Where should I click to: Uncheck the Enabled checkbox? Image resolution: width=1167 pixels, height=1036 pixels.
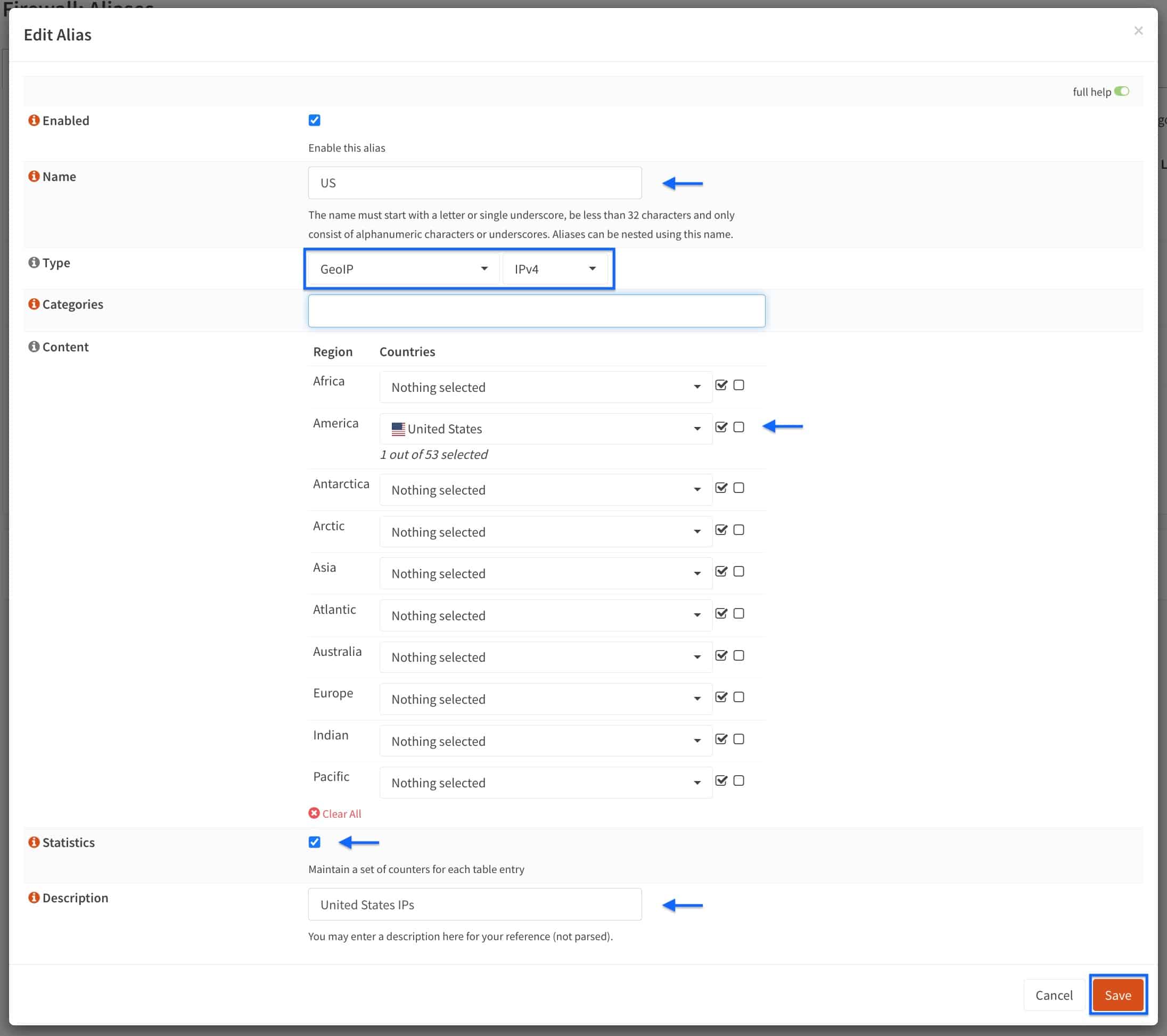click(315, 120)
